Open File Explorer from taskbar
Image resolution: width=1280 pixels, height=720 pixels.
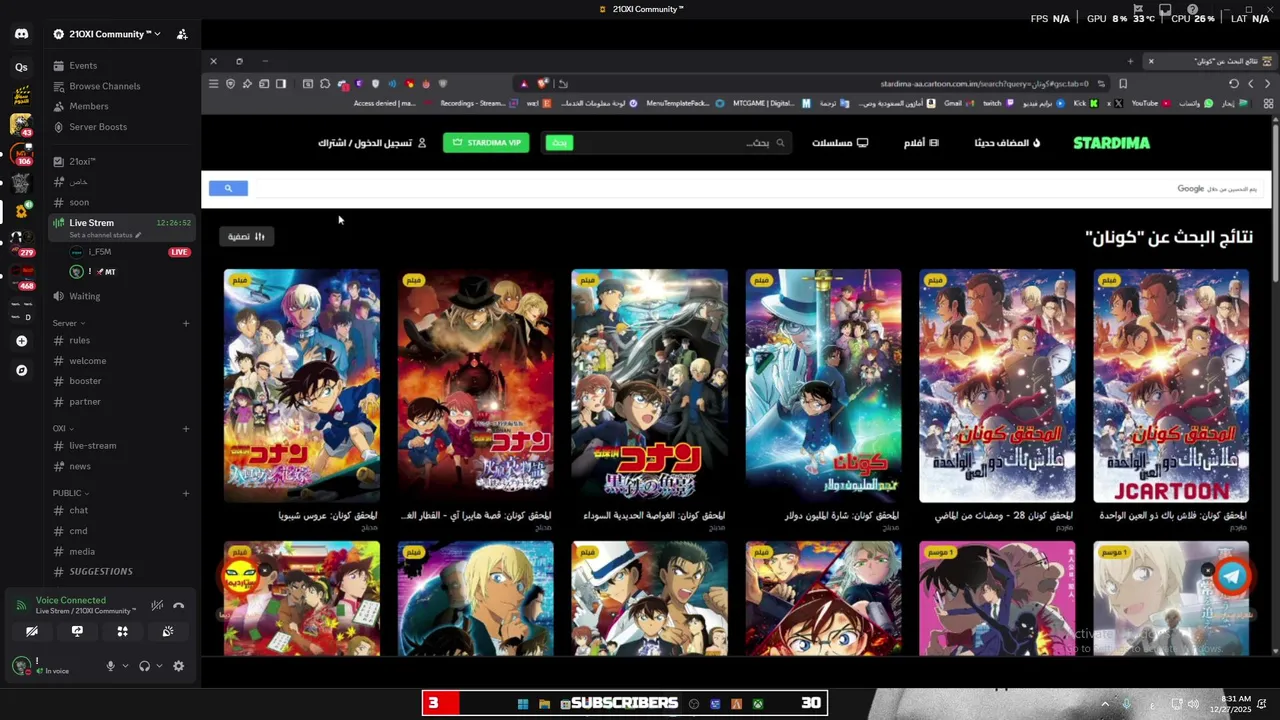(x=544, y=704)
